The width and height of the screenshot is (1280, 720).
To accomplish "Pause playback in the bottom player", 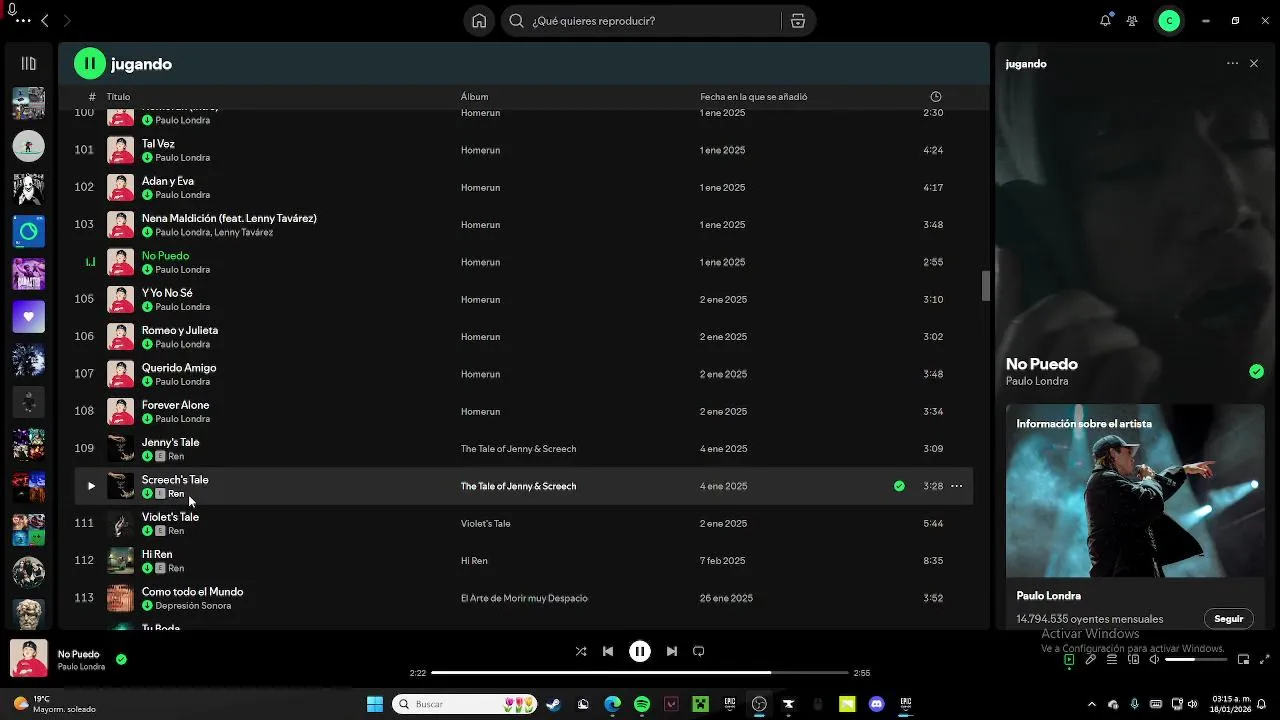I will pyautogui.click(x=640, y=651).
